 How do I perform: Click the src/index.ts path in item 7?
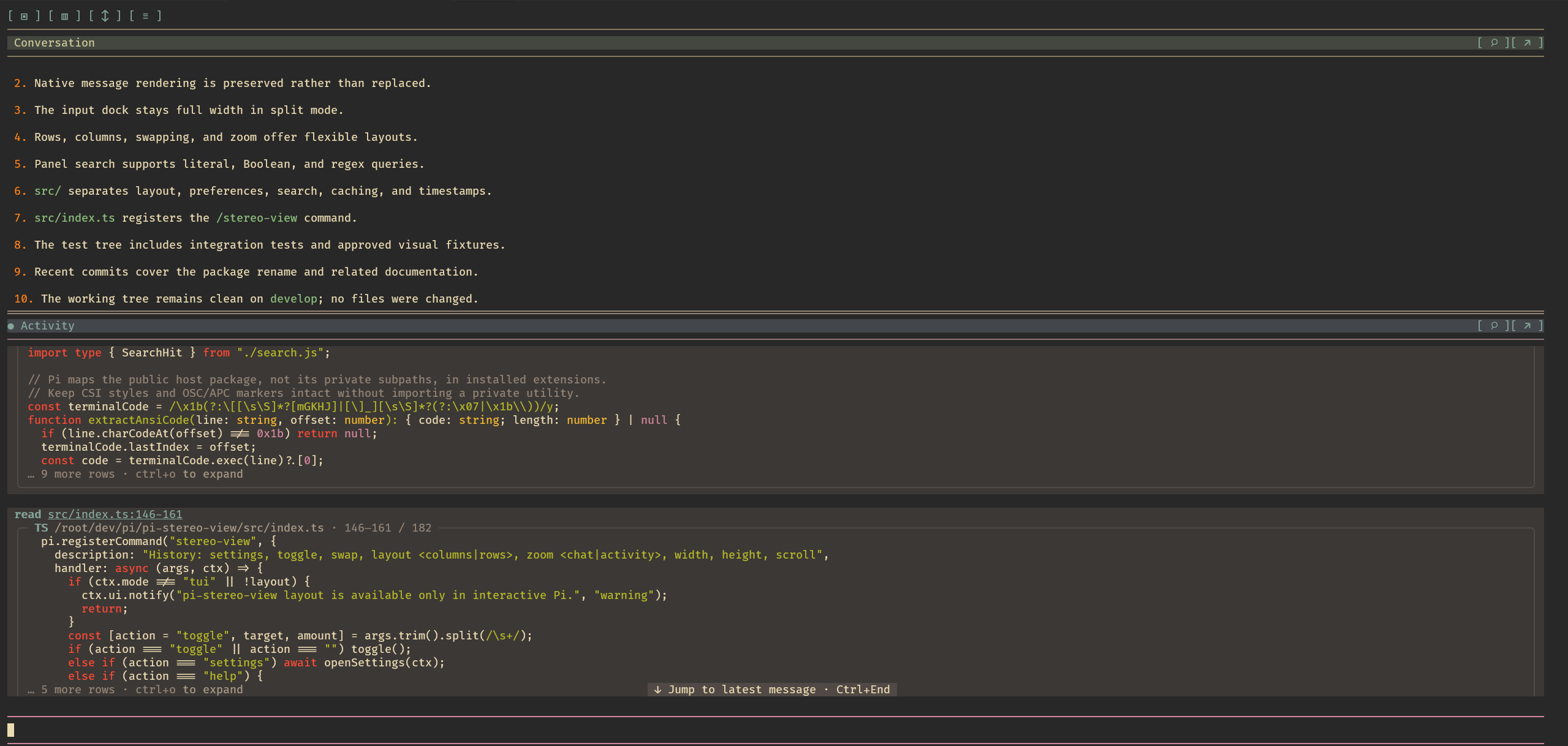click(x=75, y=218)
